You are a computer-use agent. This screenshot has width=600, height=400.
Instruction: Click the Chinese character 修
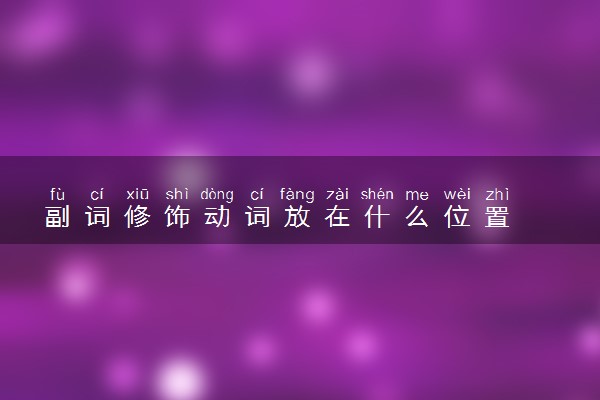pyautogui.click(x=137, y=217)
